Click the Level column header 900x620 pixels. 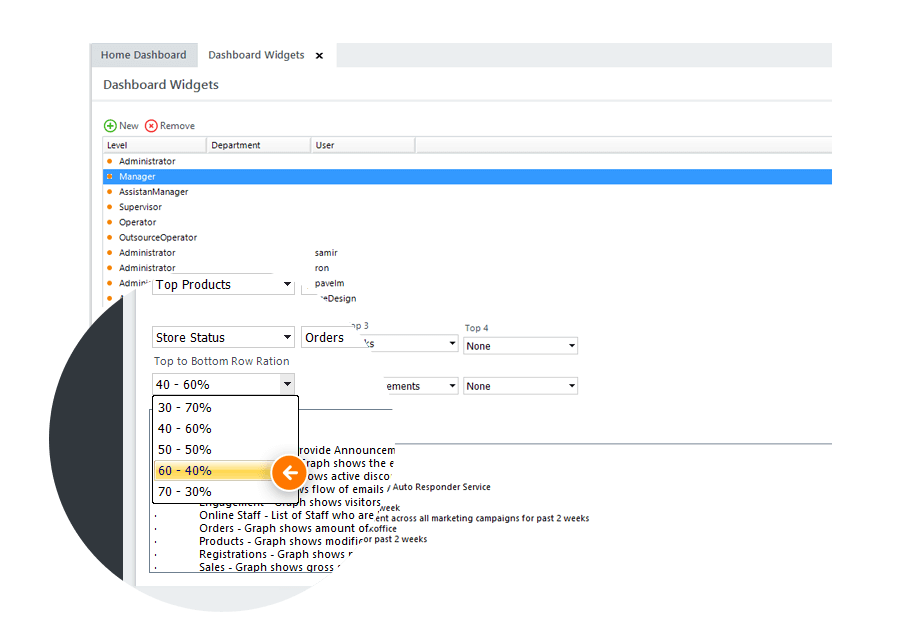pos(154,145)
